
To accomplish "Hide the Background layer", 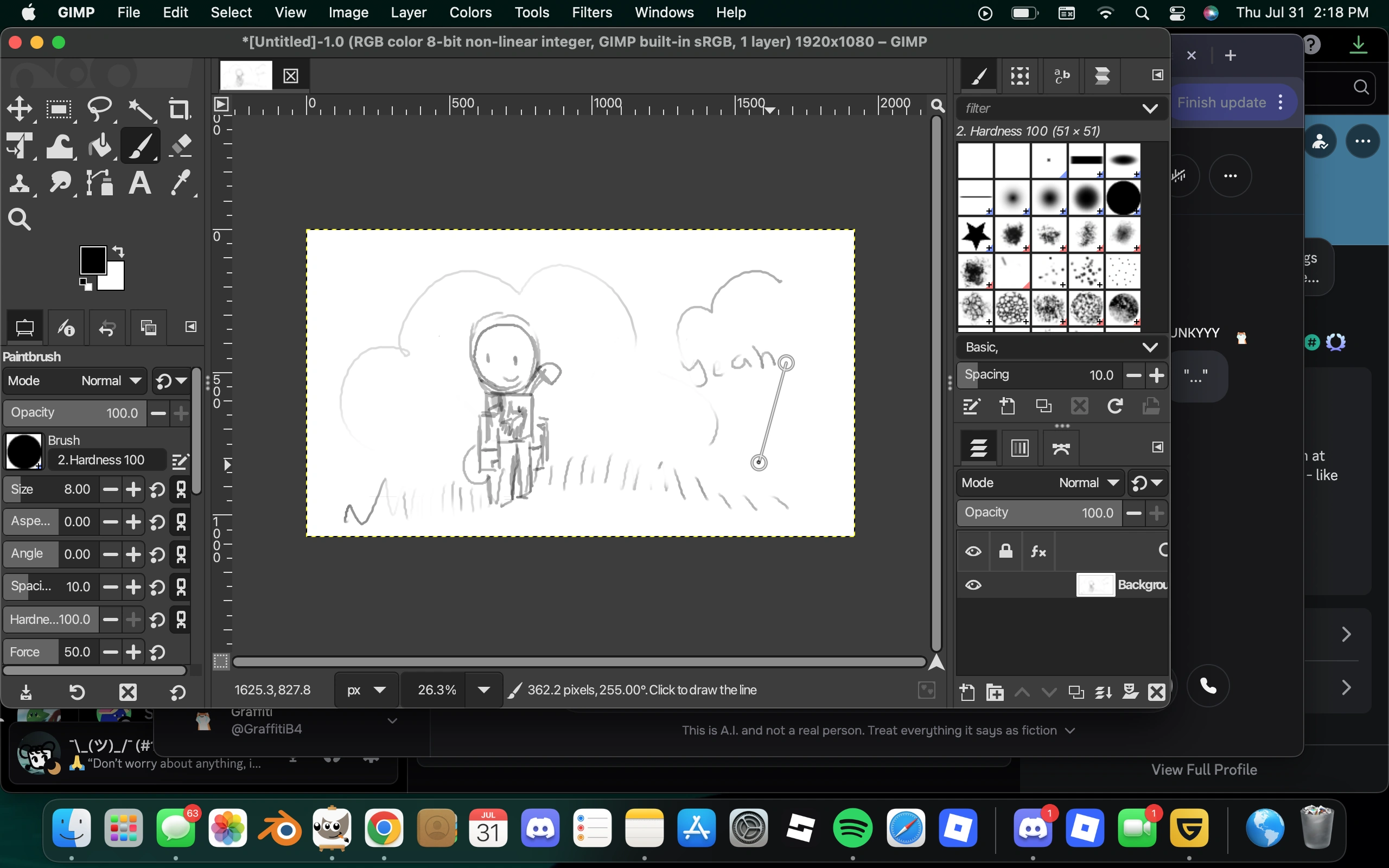I will (x=973, y=585).
